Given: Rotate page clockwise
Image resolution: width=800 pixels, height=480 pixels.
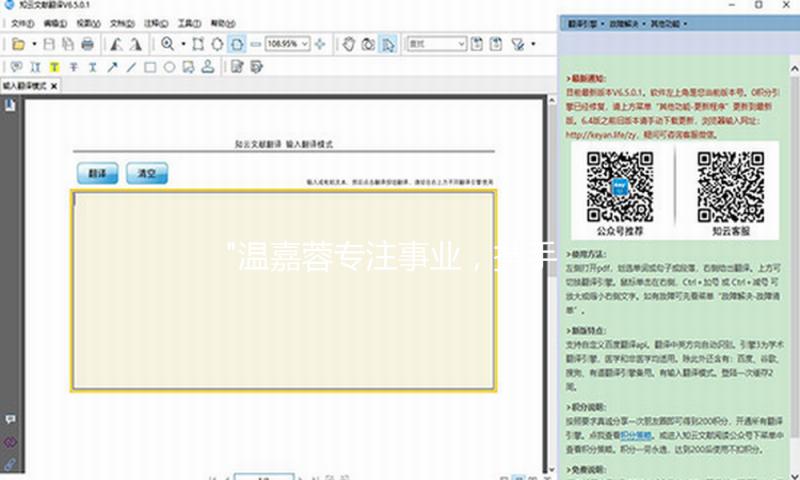Looking at the screenshot, I should (x=135, y=44).
